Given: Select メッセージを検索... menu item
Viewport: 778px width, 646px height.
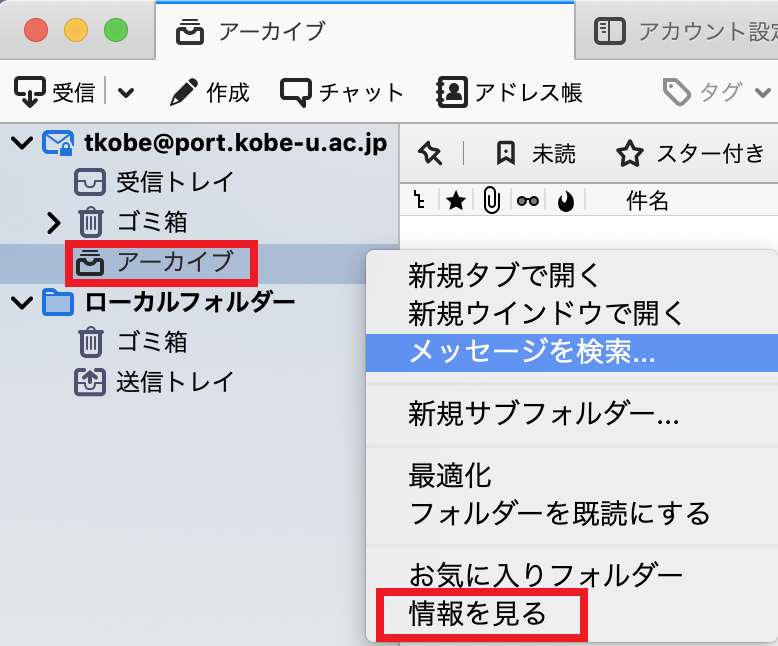Looking at the screenshot, I should pyautogui.click(x=572, y=352).
